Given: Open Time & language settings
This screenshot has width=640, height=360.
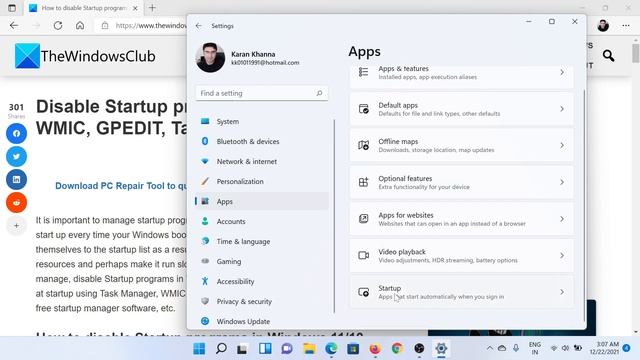Looking at the screenshot, I should pyautogui.click(x=261, y=241).
